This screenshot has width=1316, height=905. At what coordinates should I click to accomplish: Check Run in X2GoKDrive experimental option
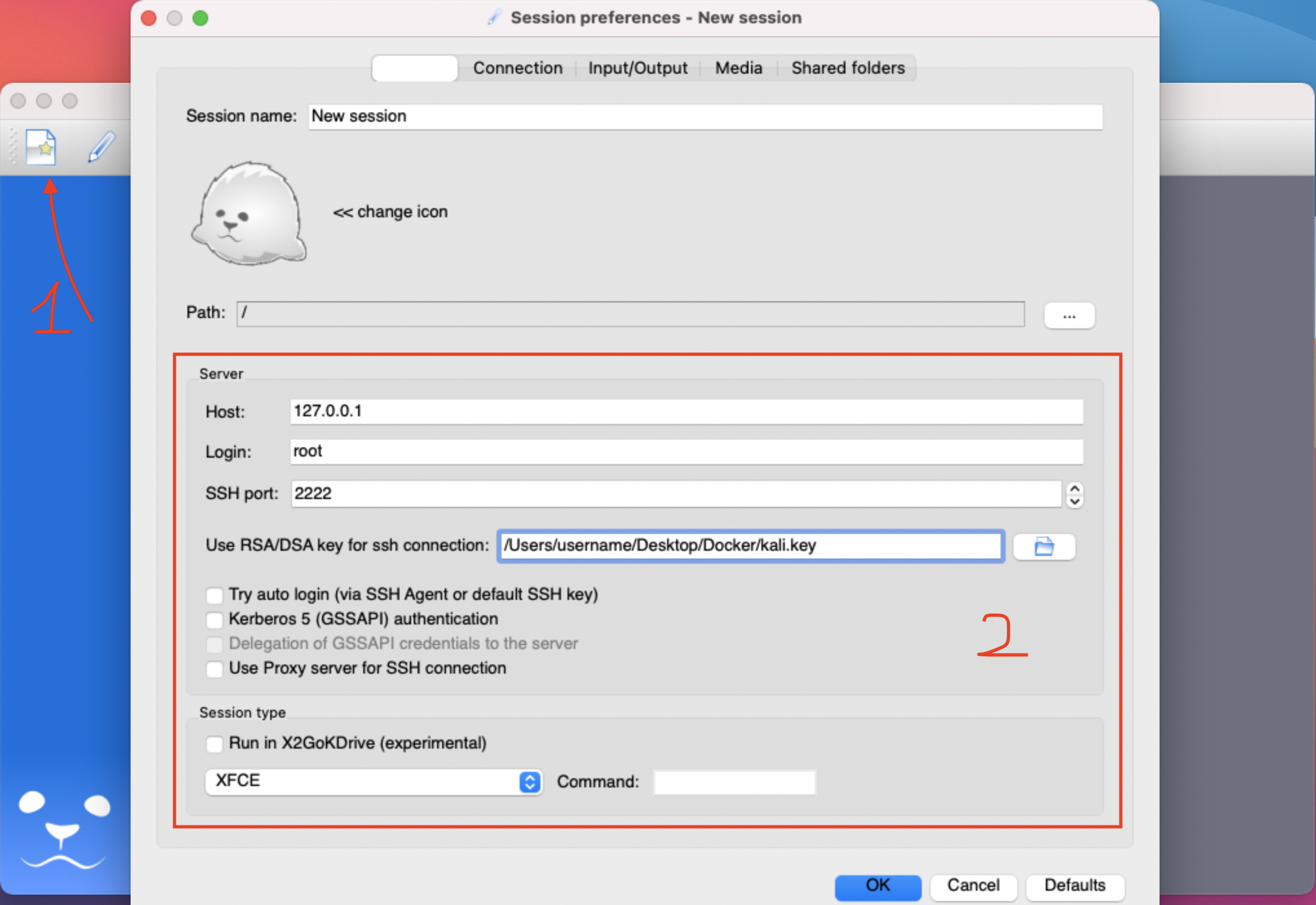(215, 743)
